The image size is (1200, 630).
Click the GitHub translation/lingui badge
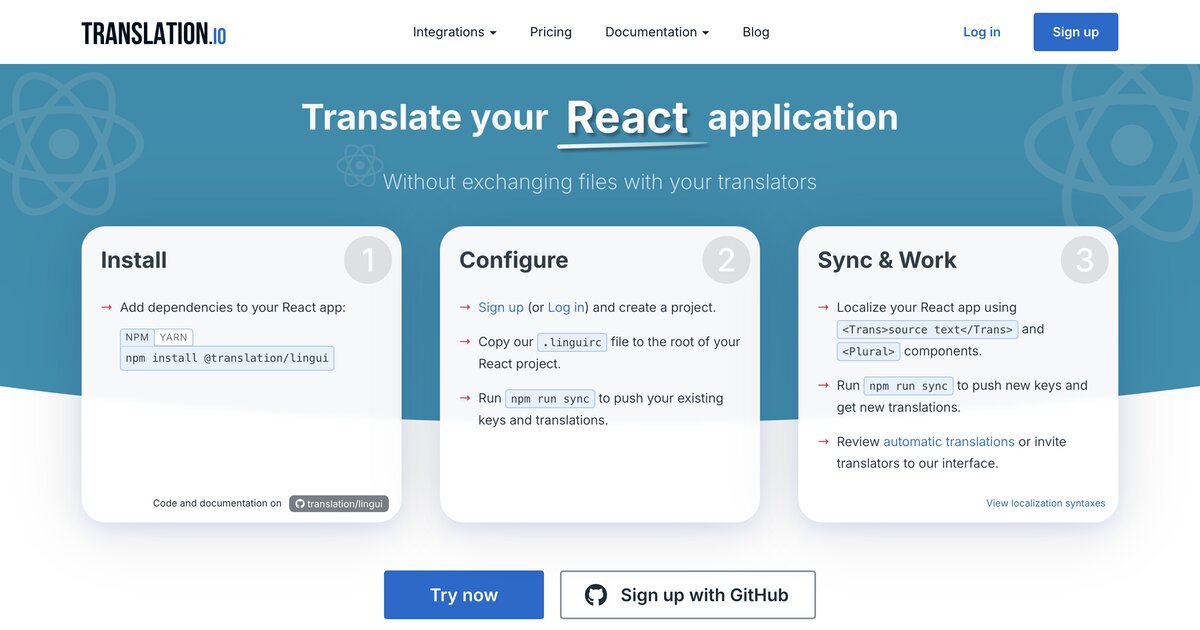(339, 504)
